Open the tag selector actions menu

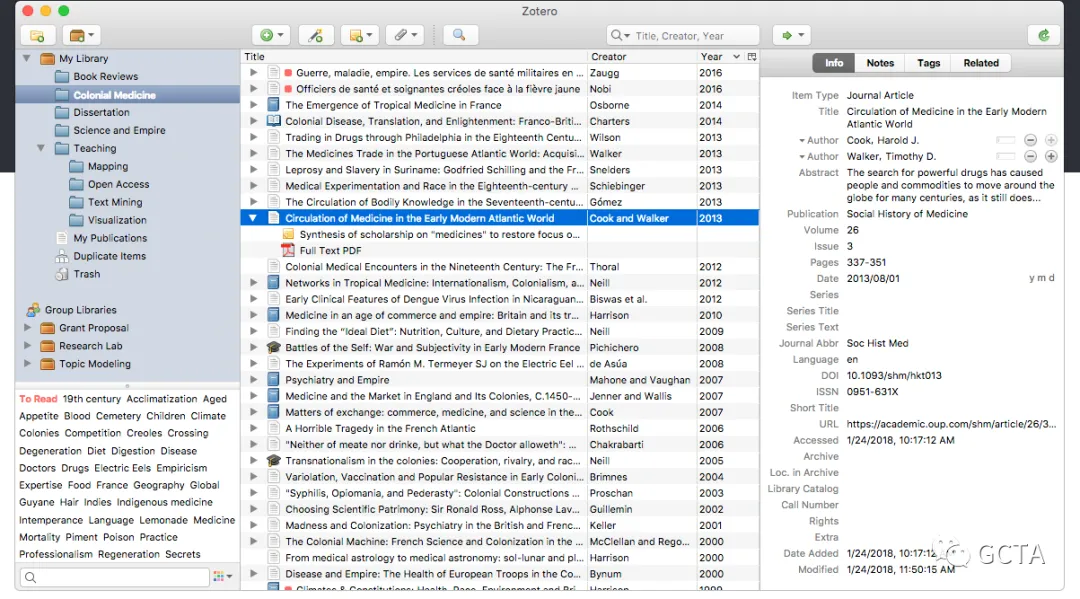pos(222,577)
